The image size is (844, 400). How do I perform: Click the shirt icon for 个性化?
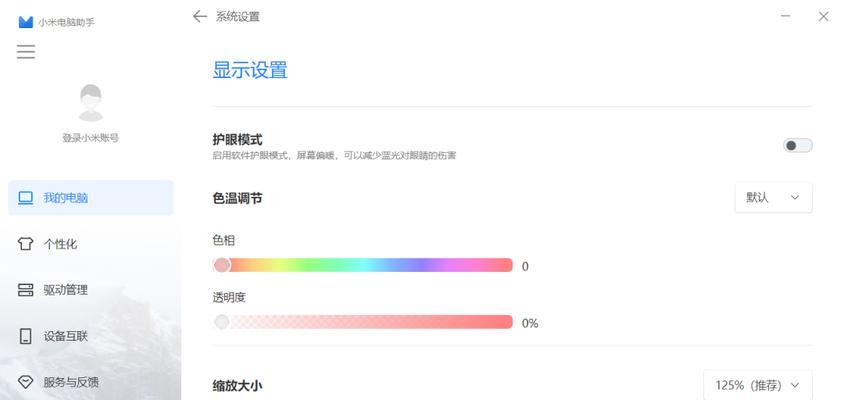pos(26,244)
